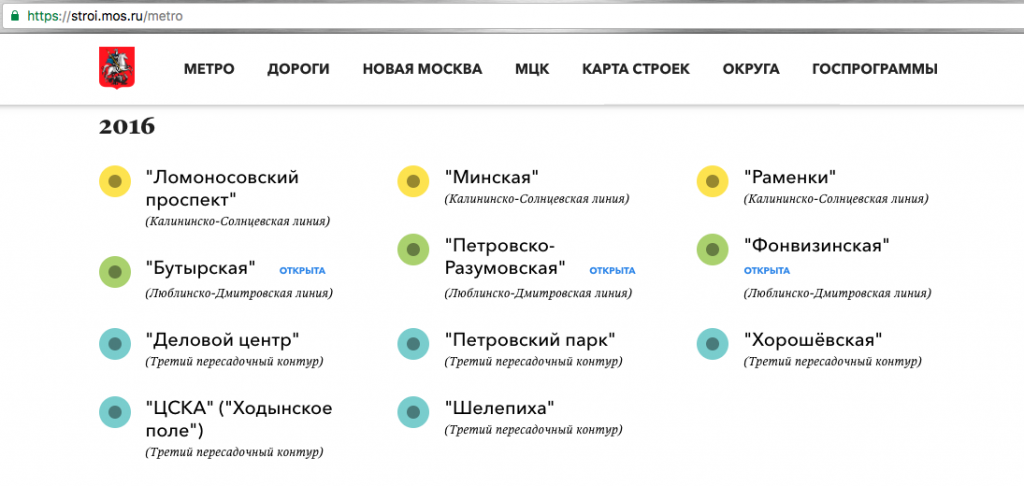Click yellow circle icon beside Раменки
The height and width of the screenshot is (486, 1024).
712,182
